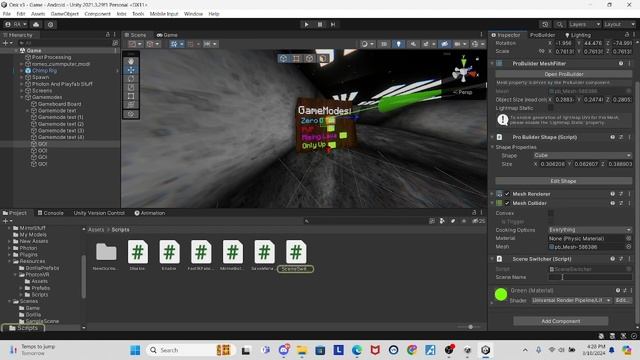
Task: Enable the Mesh Renderer checkbox
Action: click(x=507, y=194)
